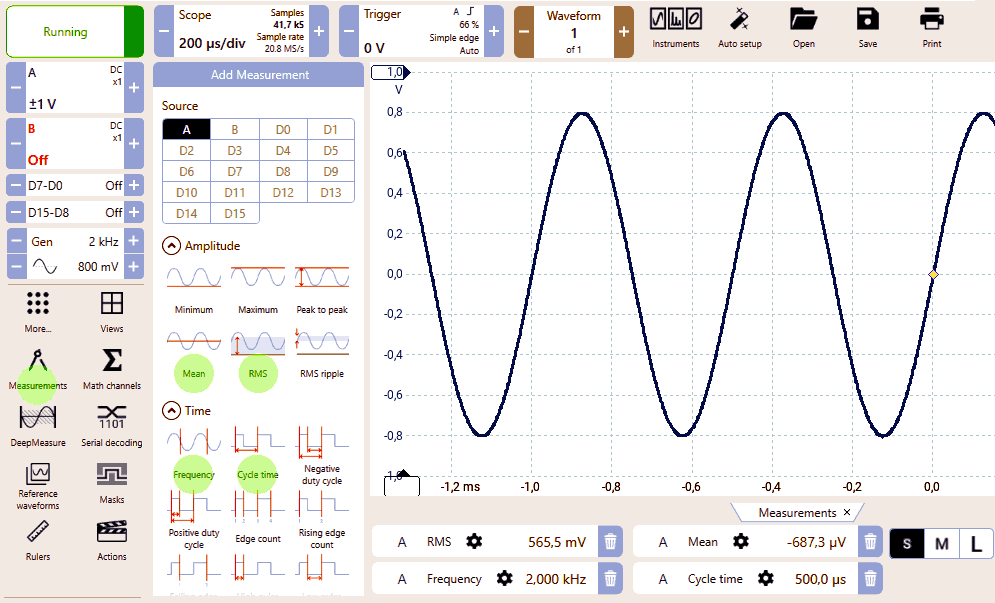The image size is (995, 603).
Task: Add the Rising edge count measurement
Action: pyautogui.click(x=322, y=520)
